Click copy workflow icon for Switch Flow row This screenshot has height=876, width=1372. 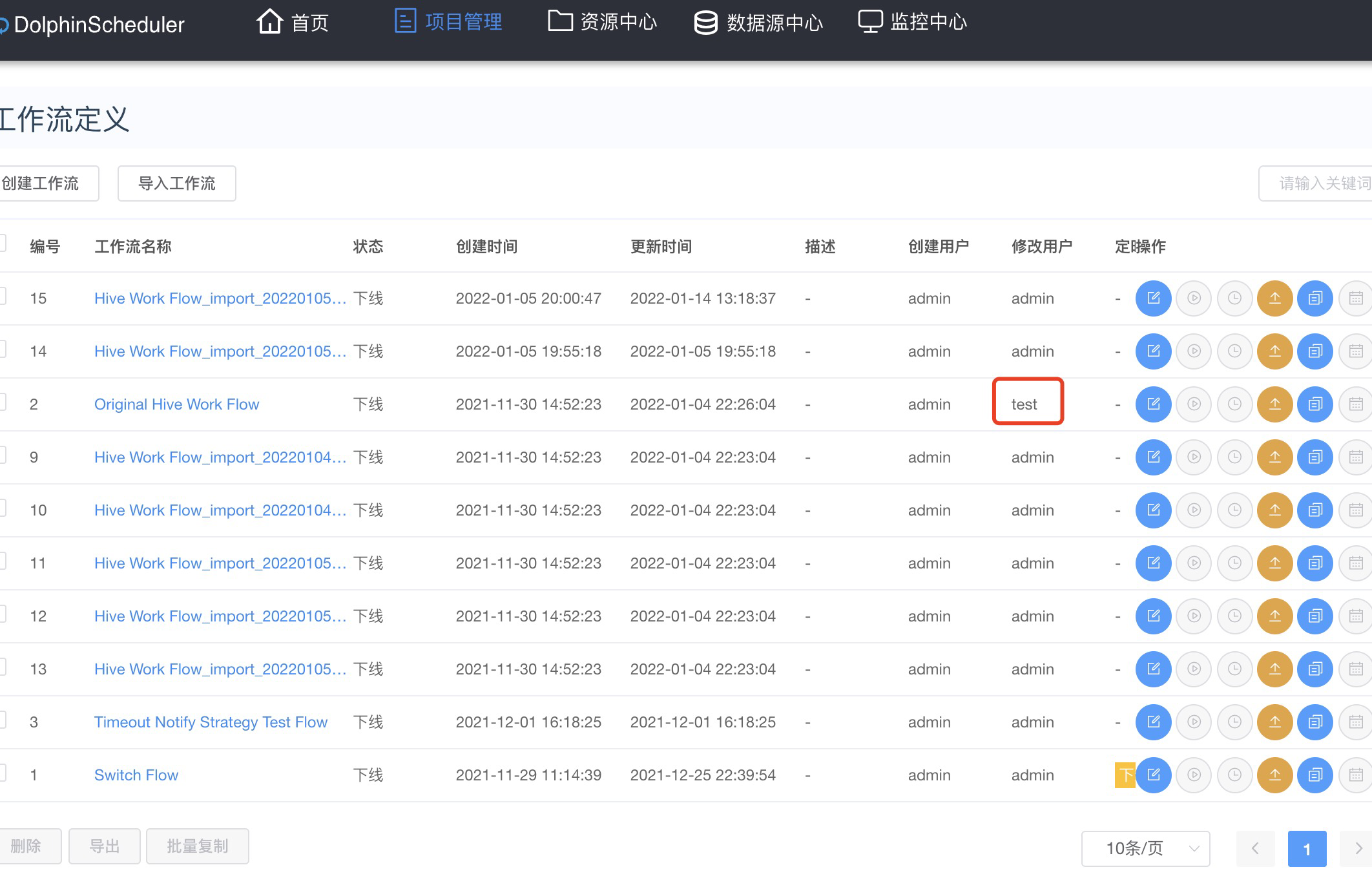[x=1315, y=775]
